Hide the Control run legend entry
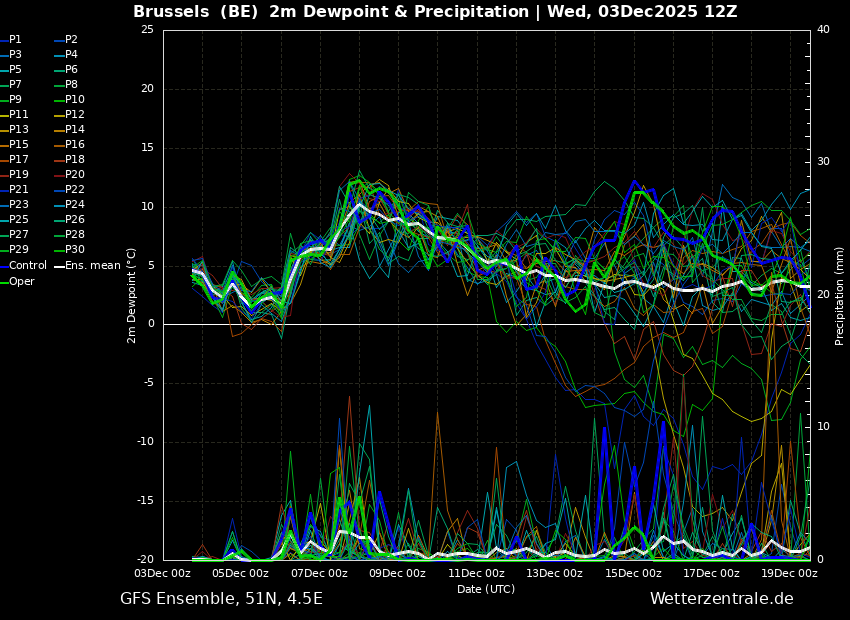Viewport: 850px width, 620px height. click(27, 266)
